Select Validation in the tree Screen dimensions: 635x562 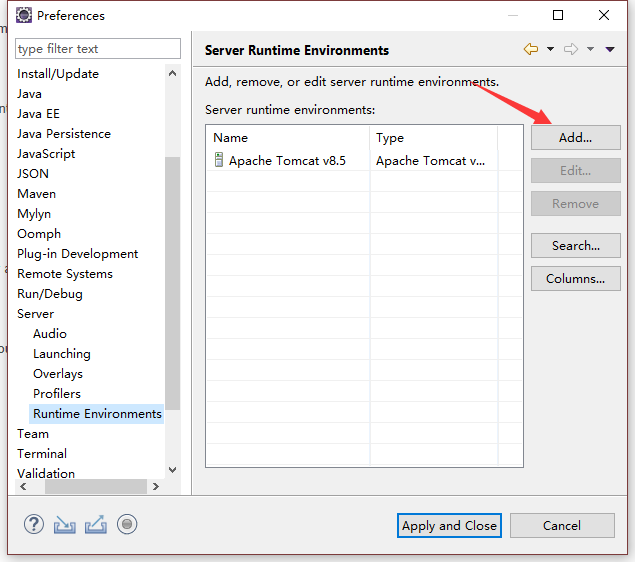click(46, 473)
